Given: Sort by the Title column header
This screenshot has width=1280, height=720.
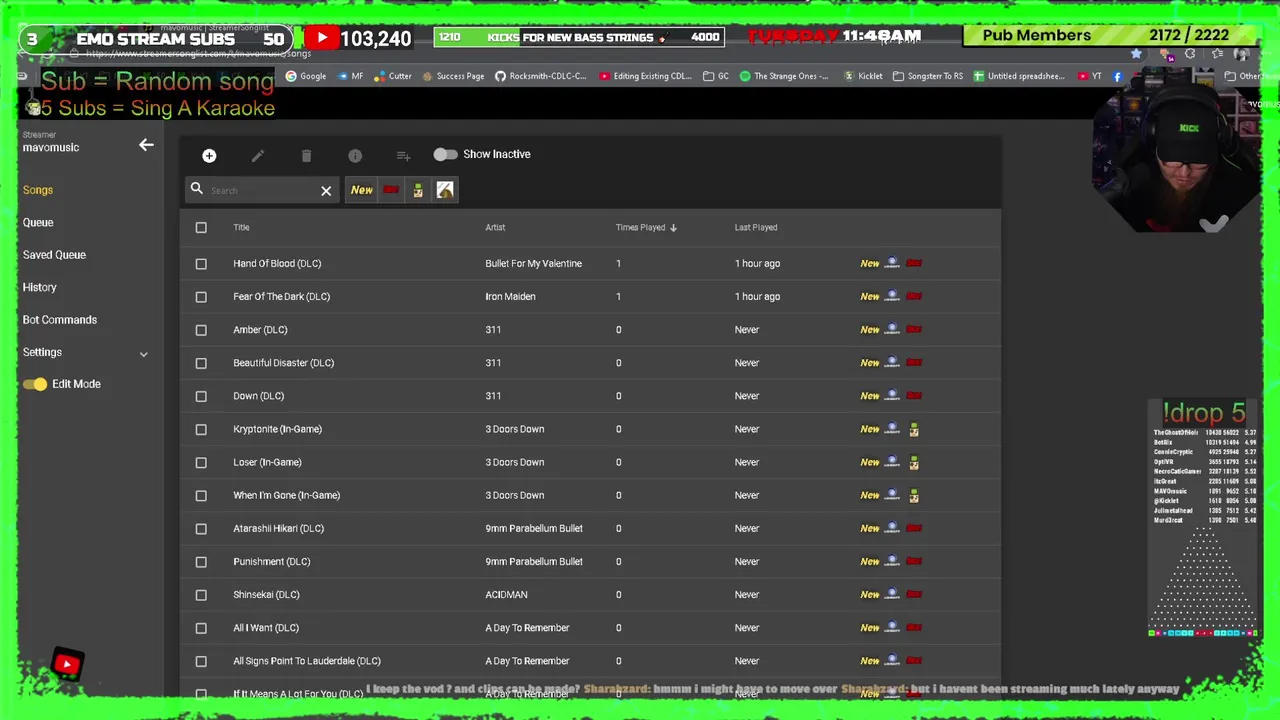Looking at the screenshot, I should (x=241, y=227).
